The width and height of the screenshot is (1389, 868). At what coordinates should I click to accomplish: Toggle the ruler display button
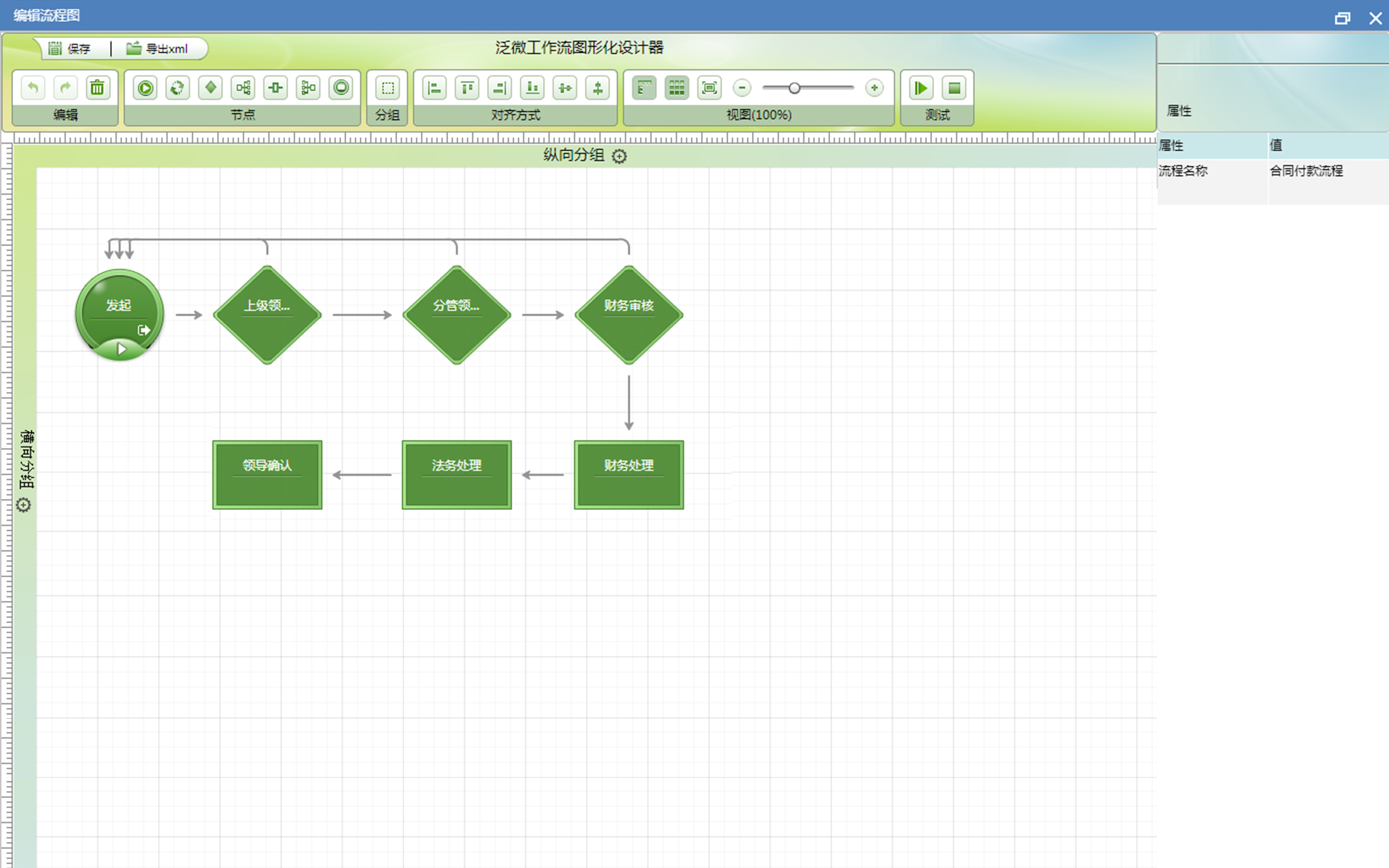click(644, 88)
